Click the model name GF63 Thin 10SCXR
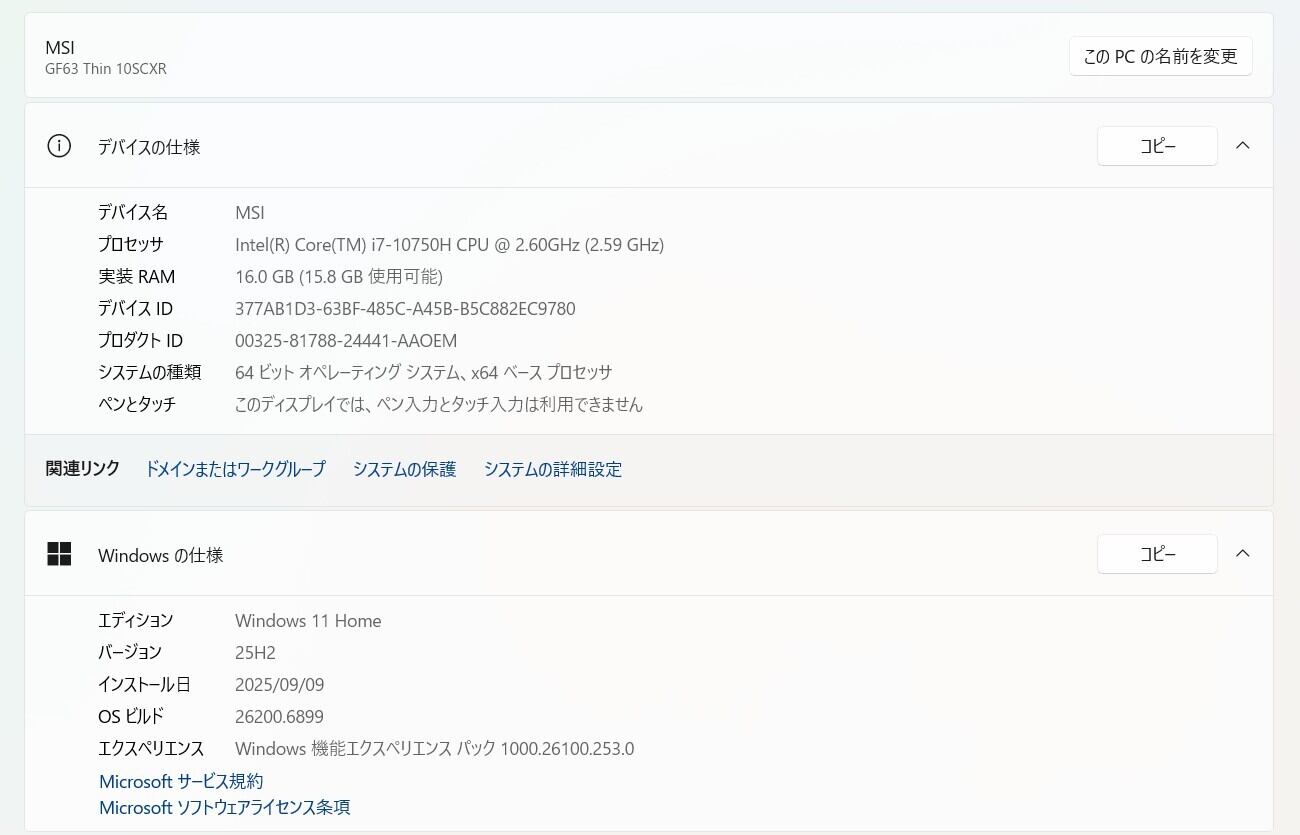The image size is (1300, 835). coord(106,69)
